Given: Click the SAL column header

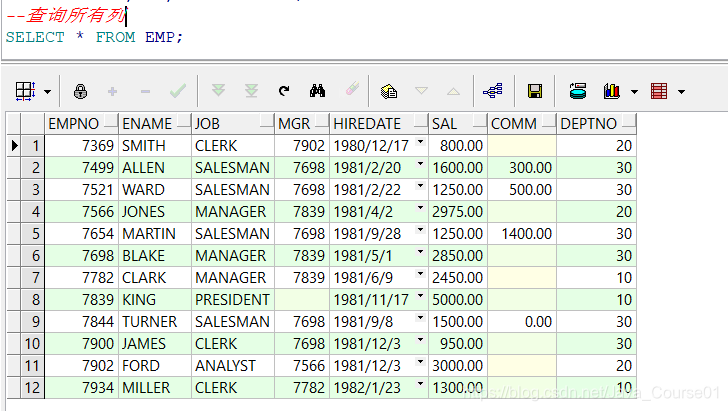Looking at the screenshot, I should [x=458, y=124].
